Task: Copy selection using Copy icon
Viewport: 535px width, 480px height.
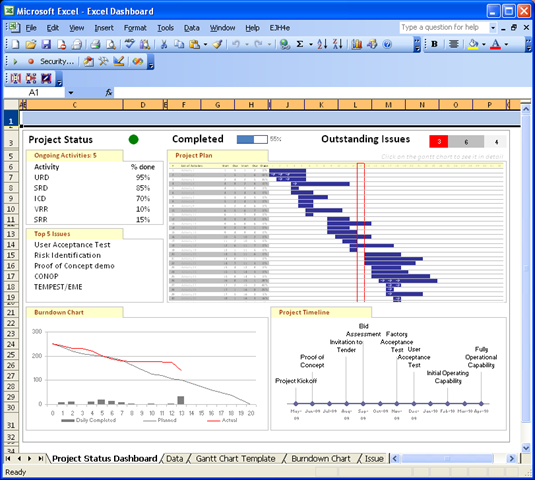Action: (179, 44)
